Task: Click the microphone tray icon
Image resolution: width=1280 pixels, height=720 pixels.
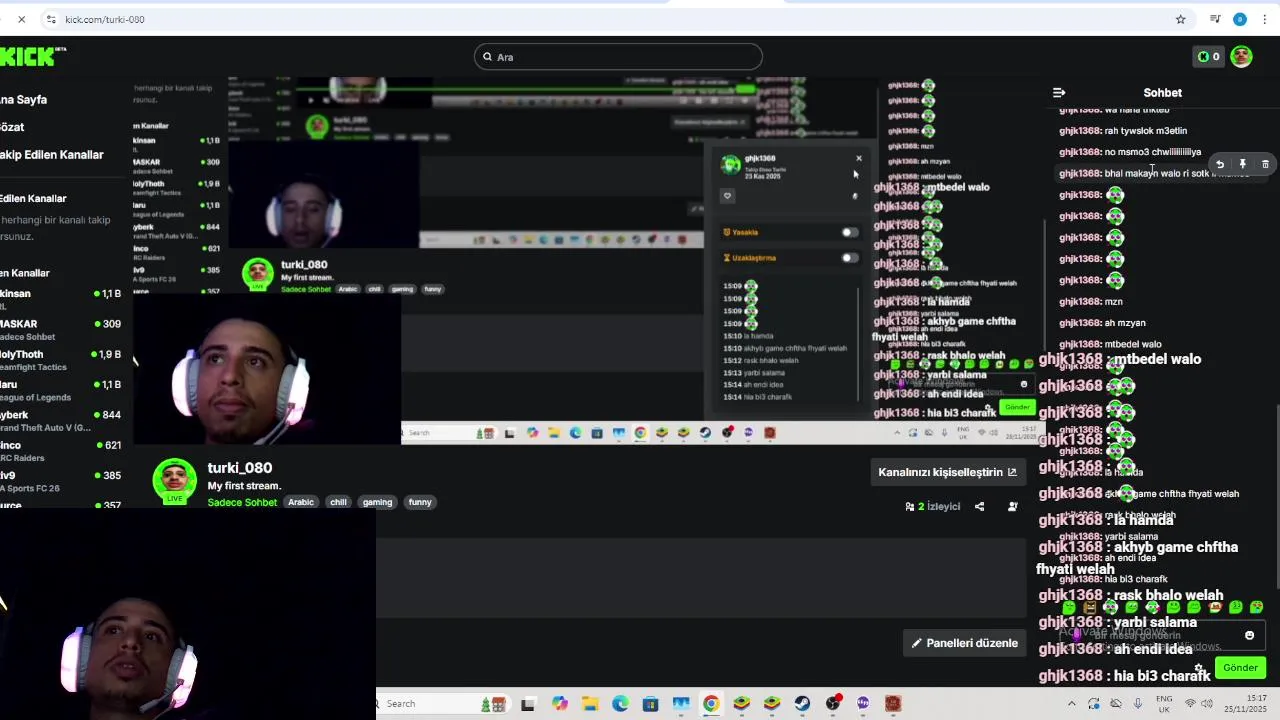Action: coord(1138,704)
